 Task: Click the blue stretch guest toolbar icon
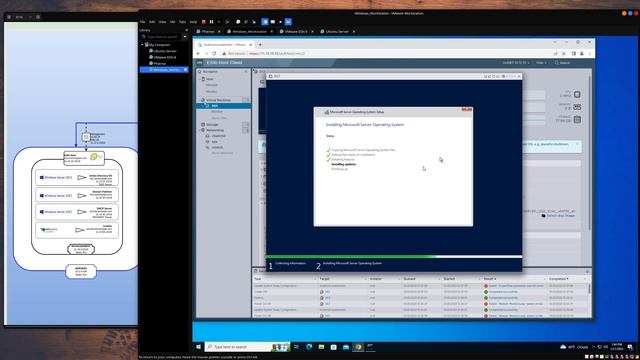288,22
